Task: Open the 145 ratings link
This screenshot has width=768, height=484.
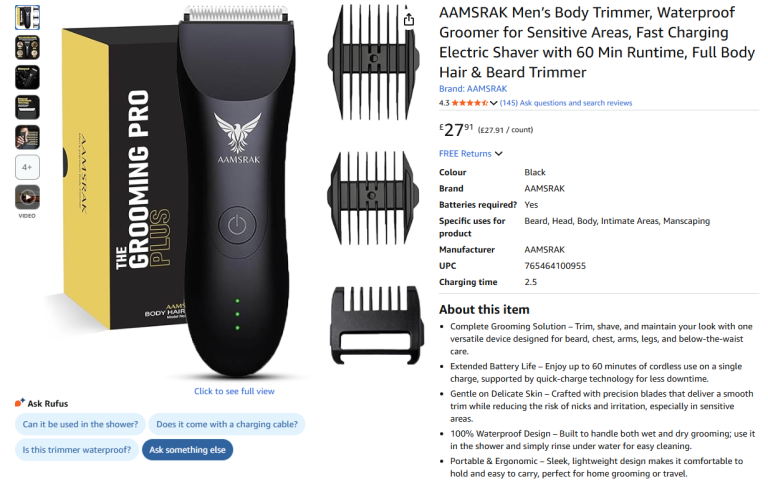Action: point(508,103)
